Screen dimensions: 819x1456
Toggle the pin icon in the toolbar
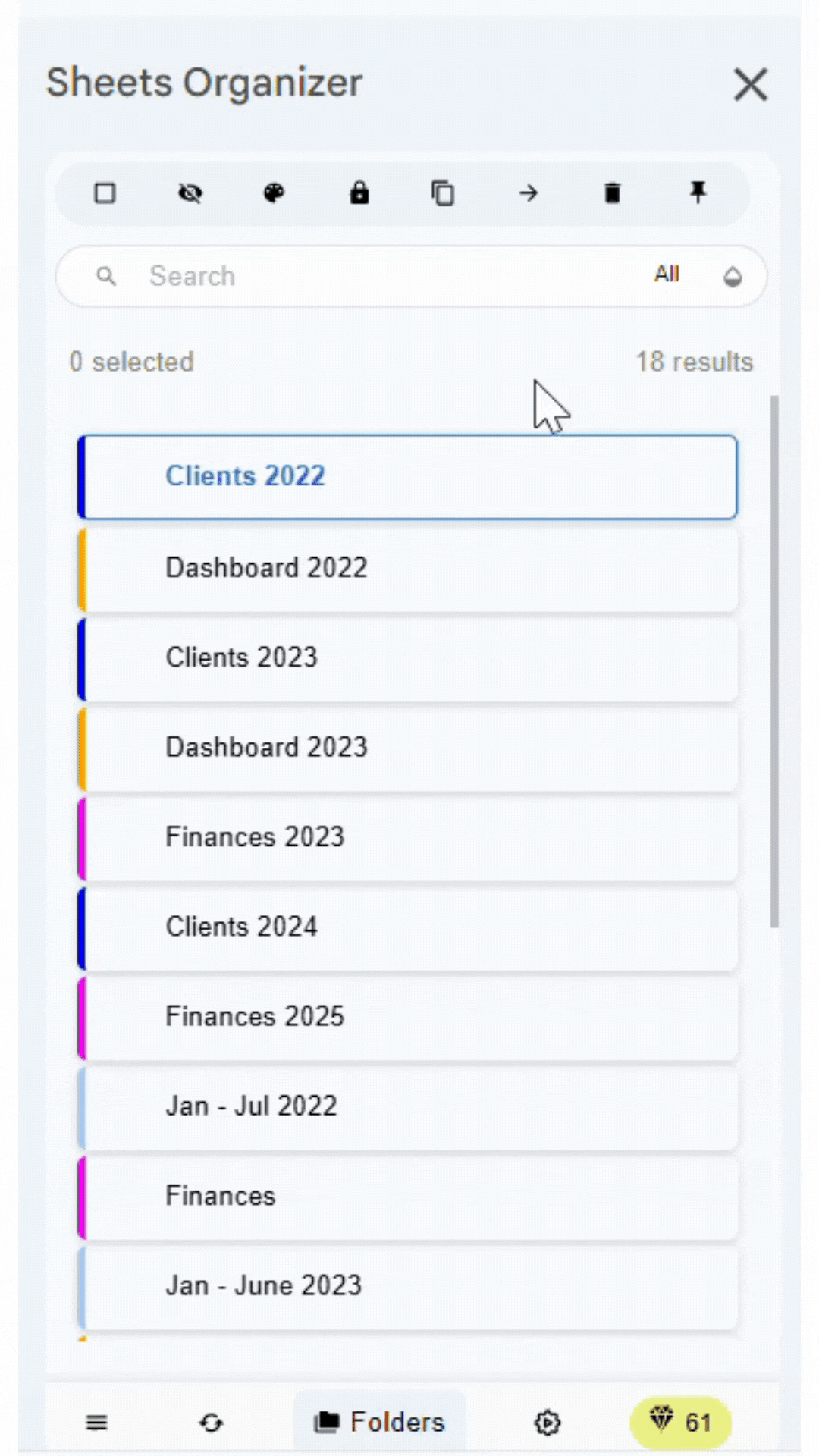coord(698,193)
